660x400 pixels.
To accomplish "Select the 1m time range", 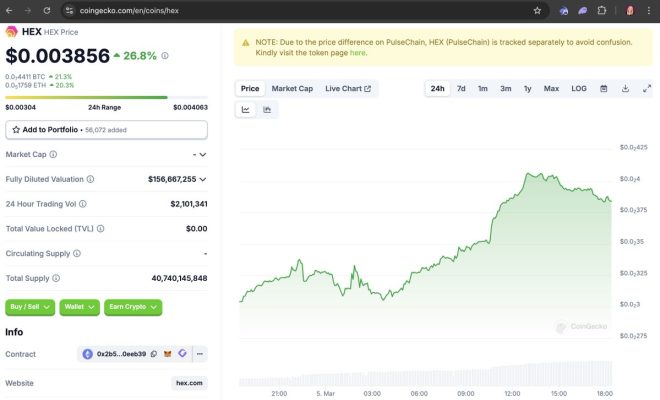I will pos(483,88).
